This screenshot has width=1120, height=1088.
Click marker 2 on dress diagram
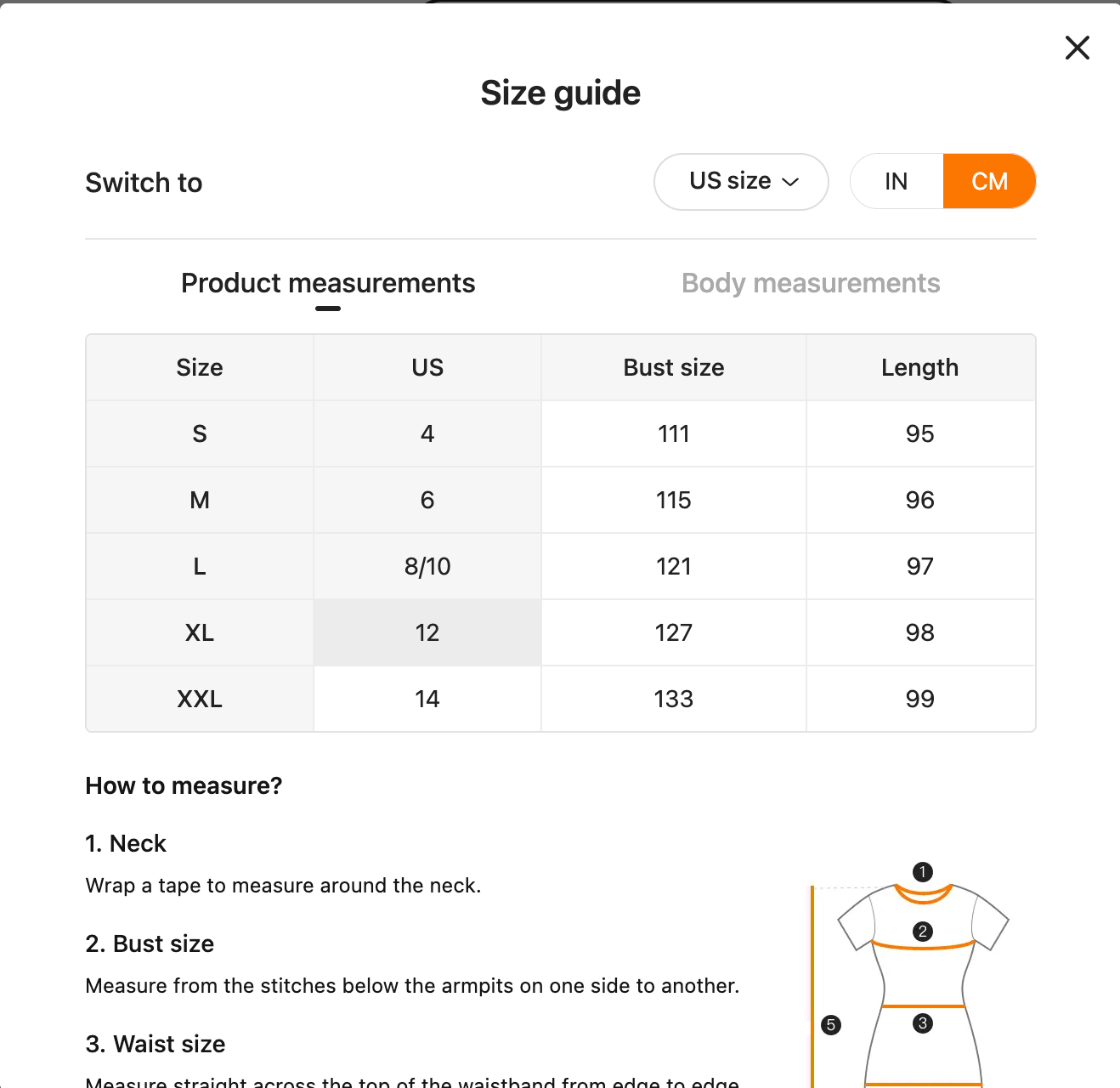(x=922, y=932)
